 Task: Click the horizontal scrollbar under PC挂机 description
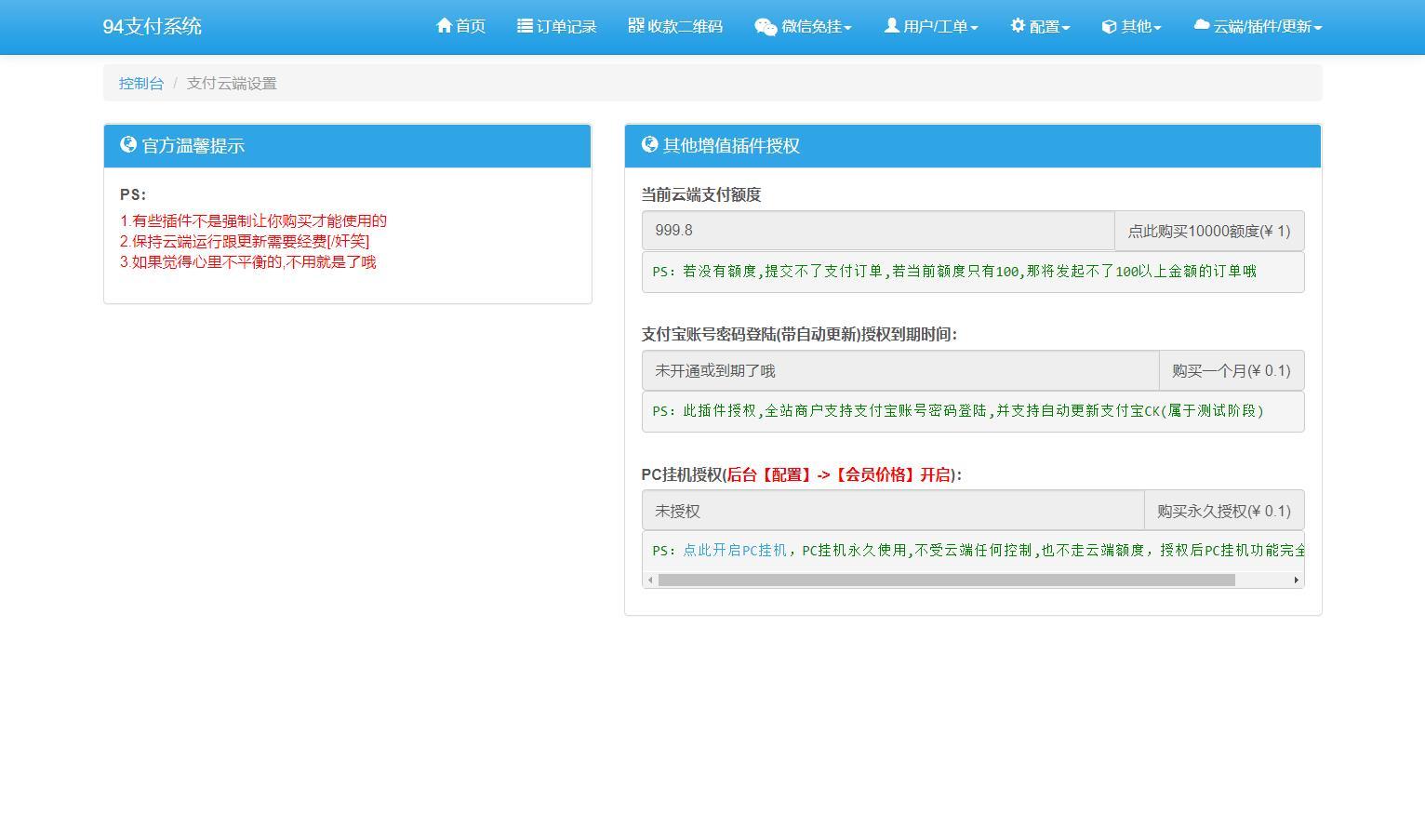[x=949, y=580]
